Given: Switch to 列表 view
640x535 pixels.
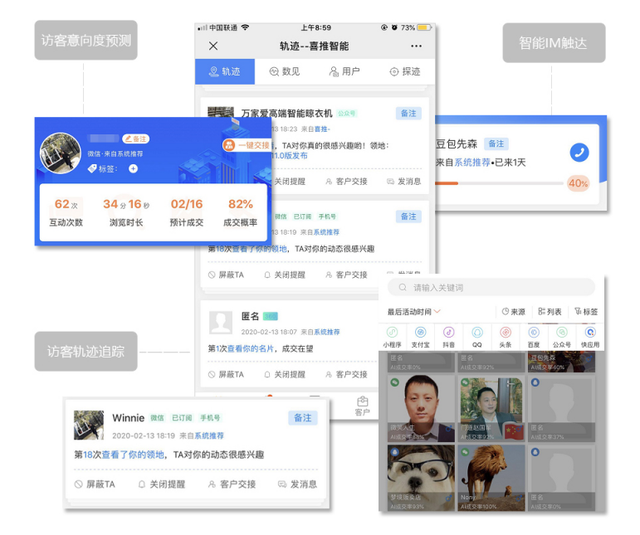Looking at the screenshot, I should (x=549, y=312).
